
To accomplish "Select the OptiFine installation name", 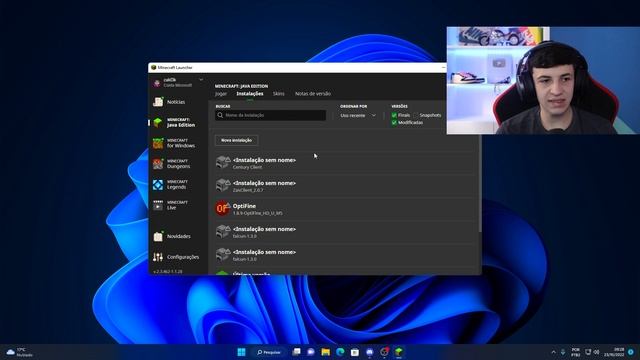I will pos(244,206).
